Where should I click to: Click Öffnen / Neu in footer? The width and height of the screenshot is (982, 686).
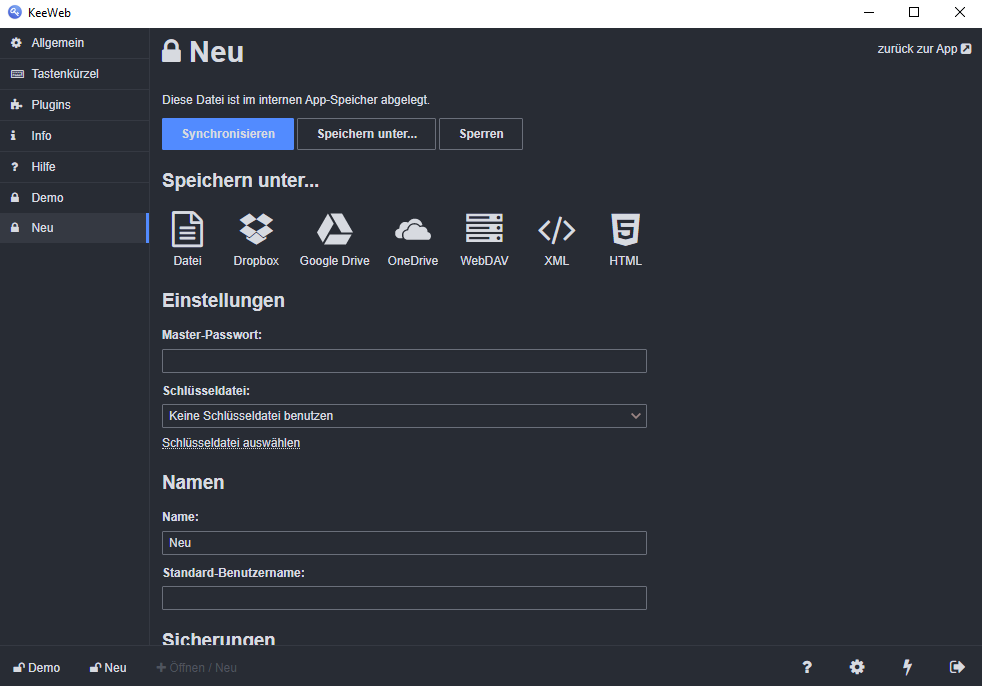[x=197, y=668]
